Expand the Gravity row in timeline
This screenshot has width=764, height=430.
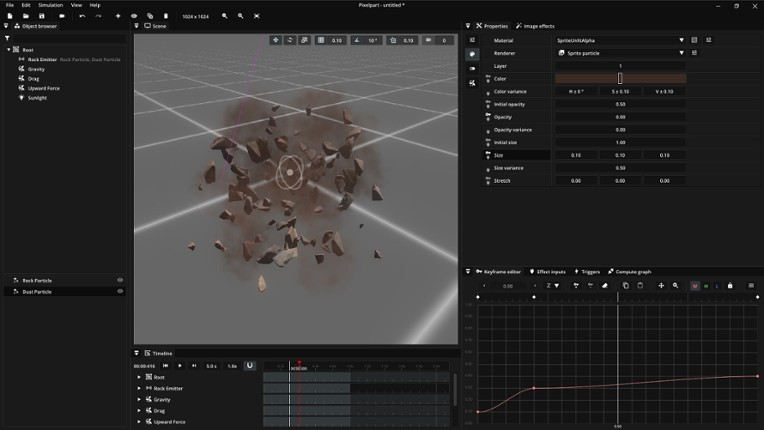pyautogui.click(x=139, y=399)
